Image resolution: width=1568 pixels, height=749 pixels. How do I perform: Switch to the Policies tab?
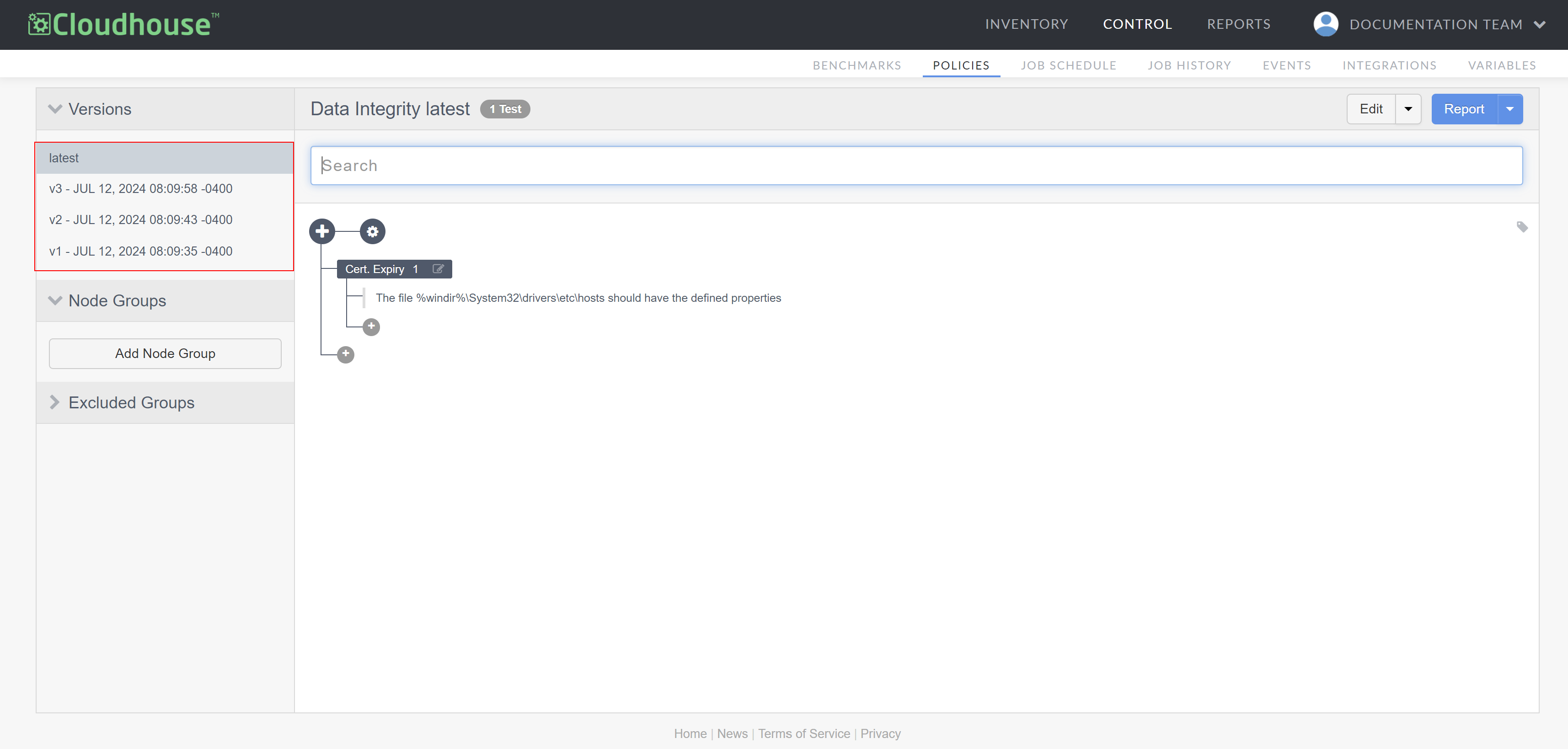point(961,65)
